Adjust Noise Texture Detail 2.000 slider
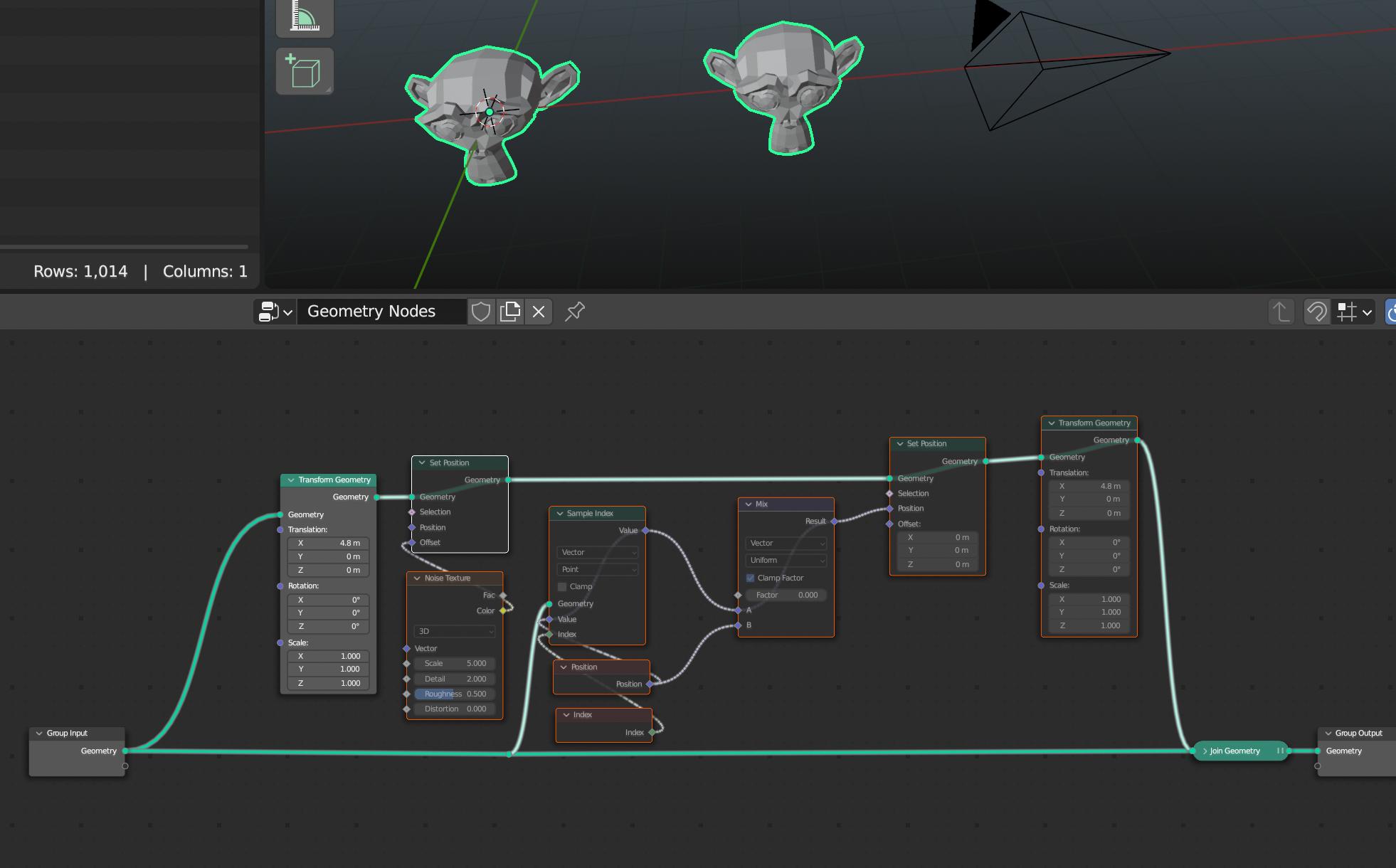This screenshot has height=868, width=1396. pos(455,679)
